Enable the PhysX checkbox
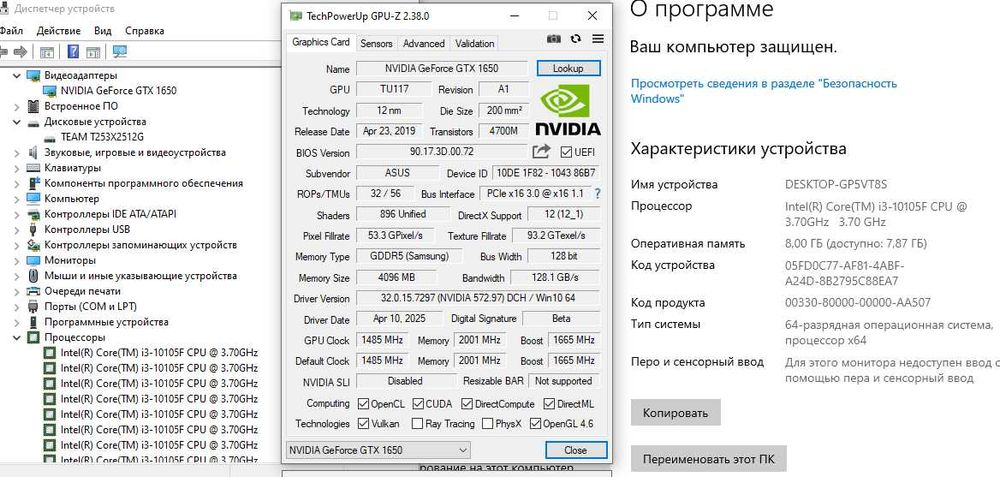Image resolution: width=1000 pixels, height=477 pixels. point(488,423)
